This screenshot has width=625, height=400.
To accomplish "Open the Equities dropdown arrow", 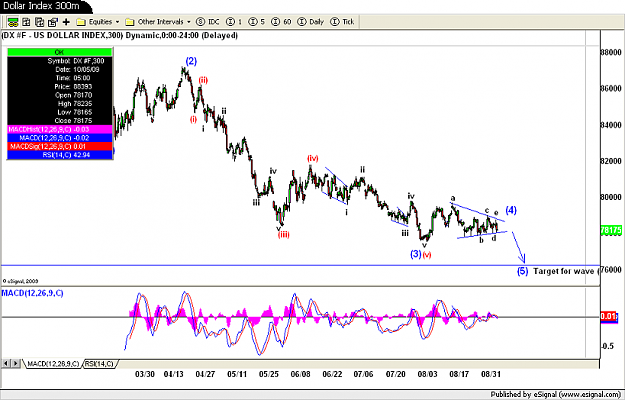I will (x=117, y=22).
